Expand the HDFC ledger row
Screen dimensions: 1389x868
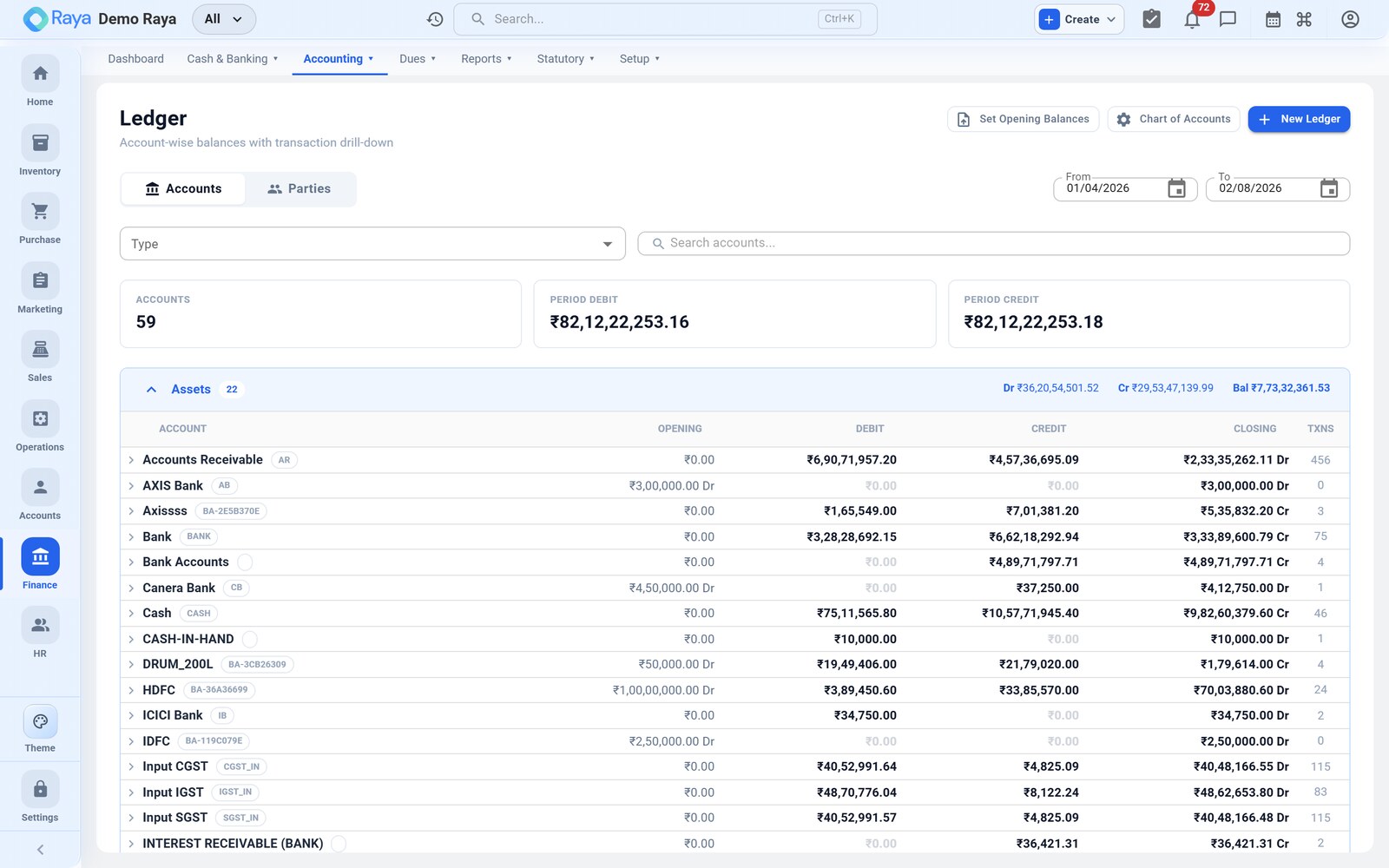pos(131,690)
